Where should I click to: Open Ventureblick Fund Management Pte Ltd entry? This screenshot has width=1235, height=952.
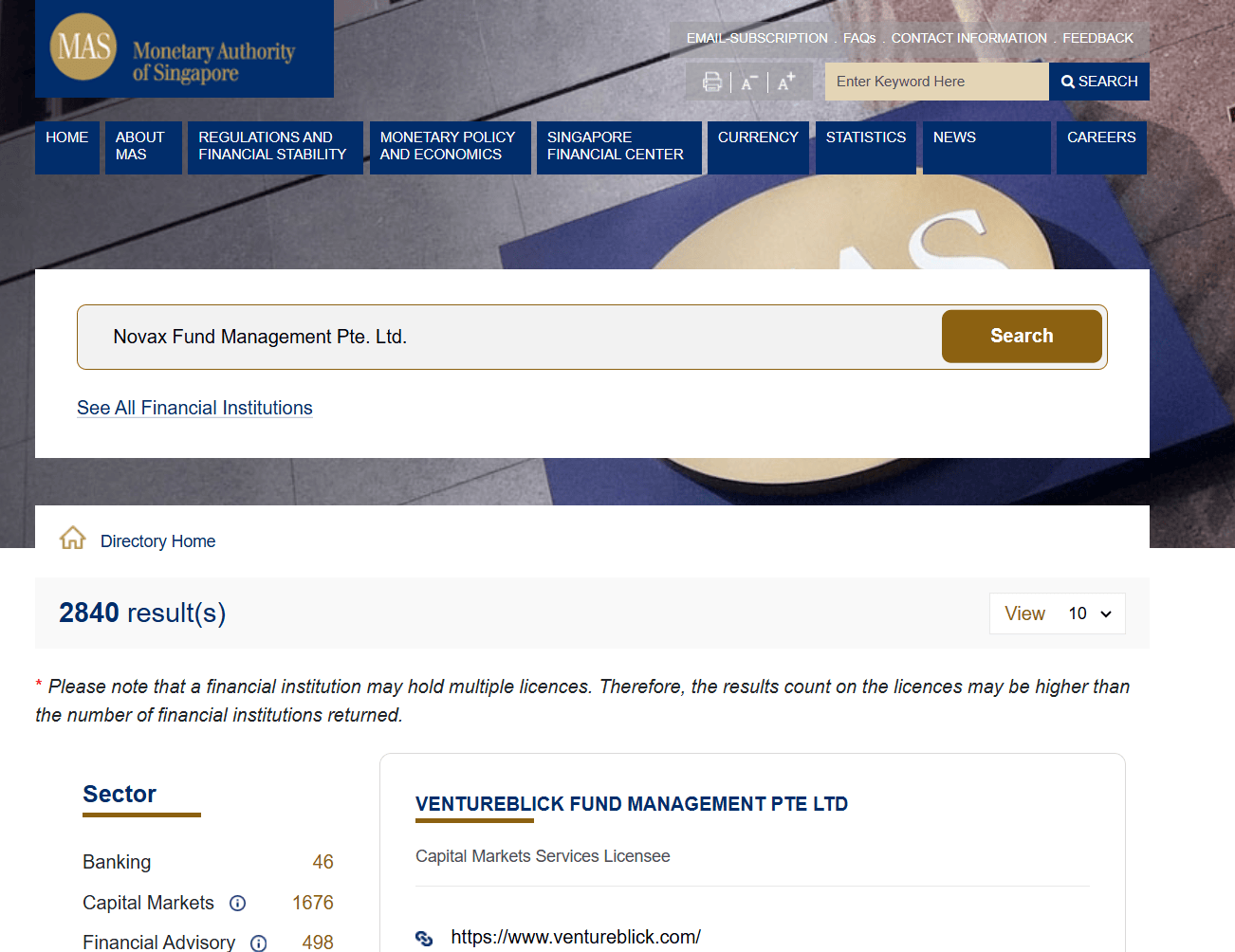click(631, 804)
